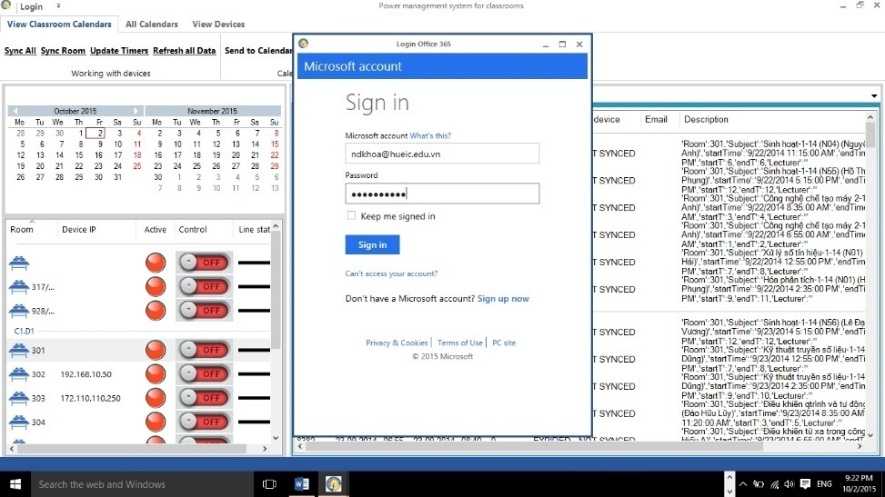Image resolution: width=885 pixels, height=497 pixels.
Task: Click the taskbar clock showing 9:22 PM
Action: [858, 483]
